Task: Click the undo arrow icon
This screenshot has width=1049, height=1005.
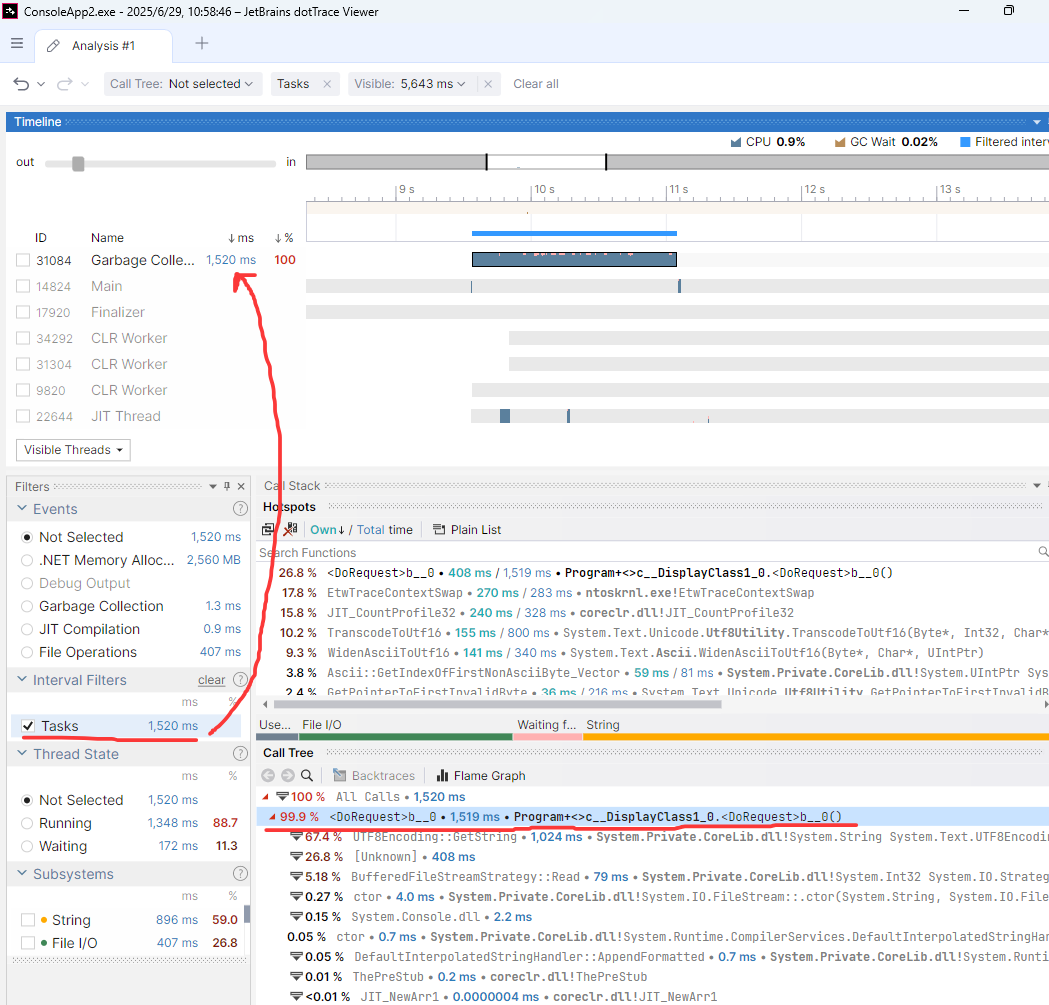Action: pyautogui.click(x=21, y=84)
